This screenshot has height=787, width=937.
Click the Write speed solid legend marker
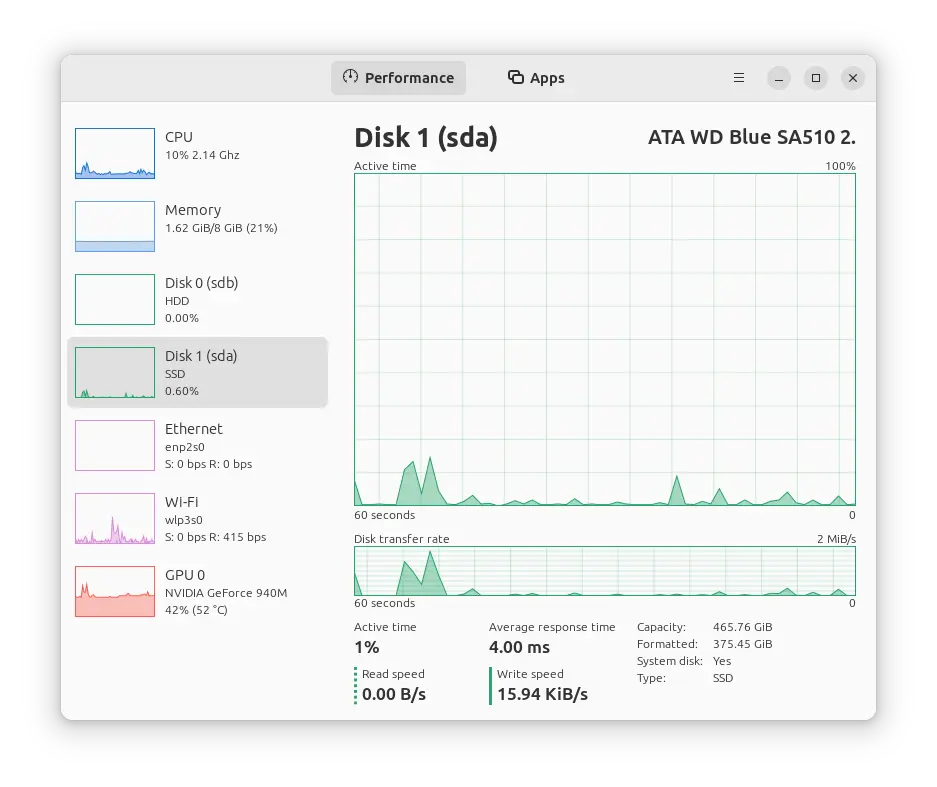pyautogui.click(x=490, y=685)
